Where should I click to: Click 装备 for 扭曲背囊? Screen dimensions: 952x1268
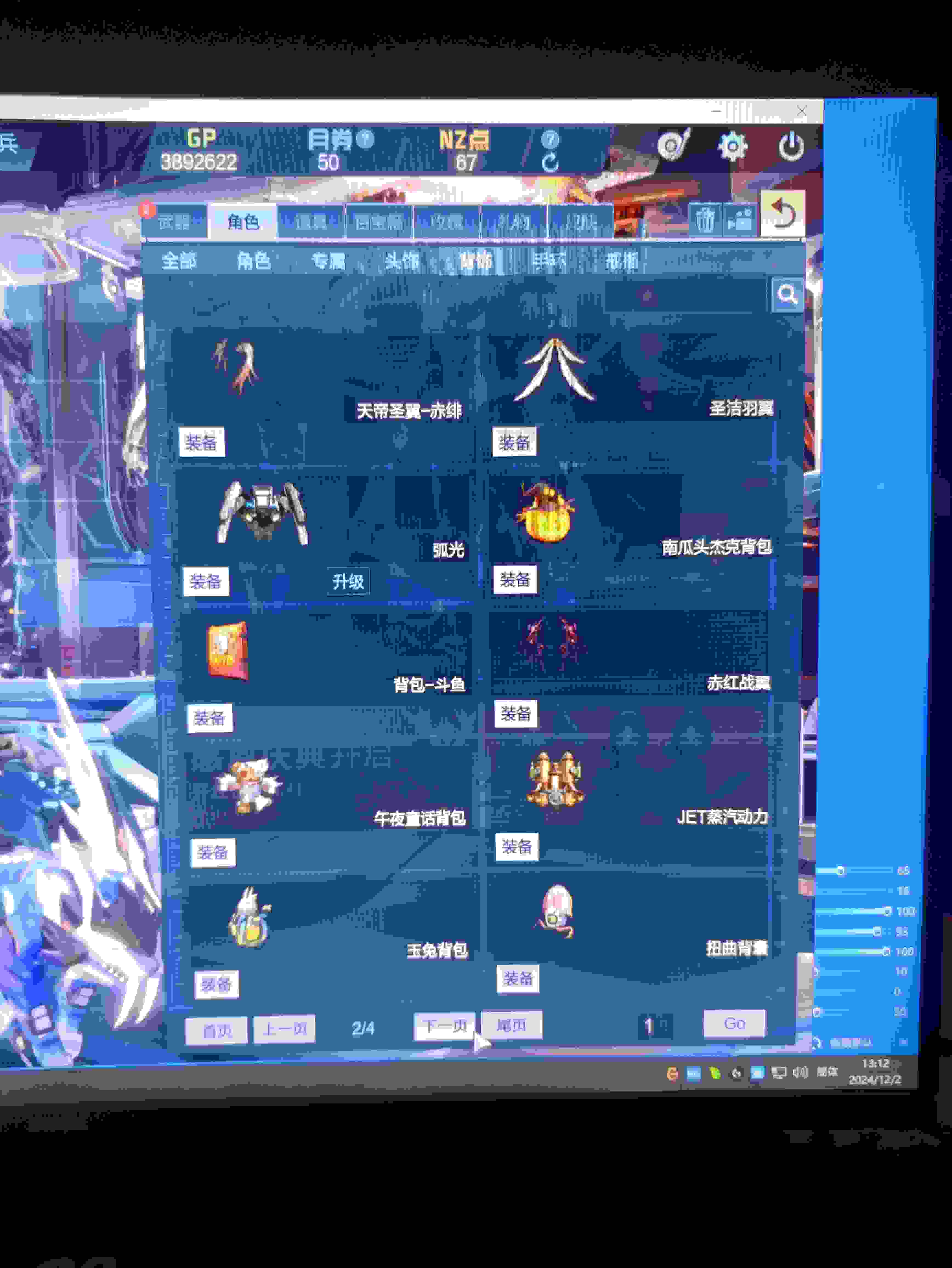518,978
